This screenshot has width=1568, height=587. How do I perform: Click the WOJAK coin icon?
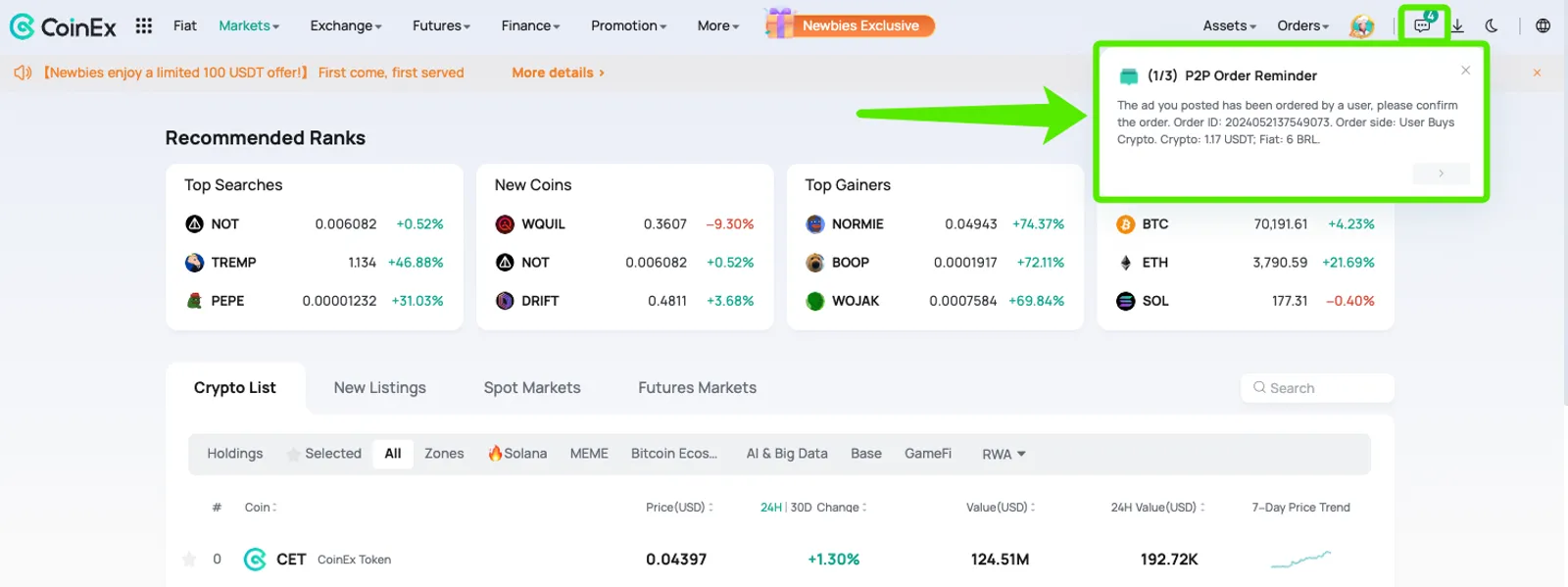(814, 301)
